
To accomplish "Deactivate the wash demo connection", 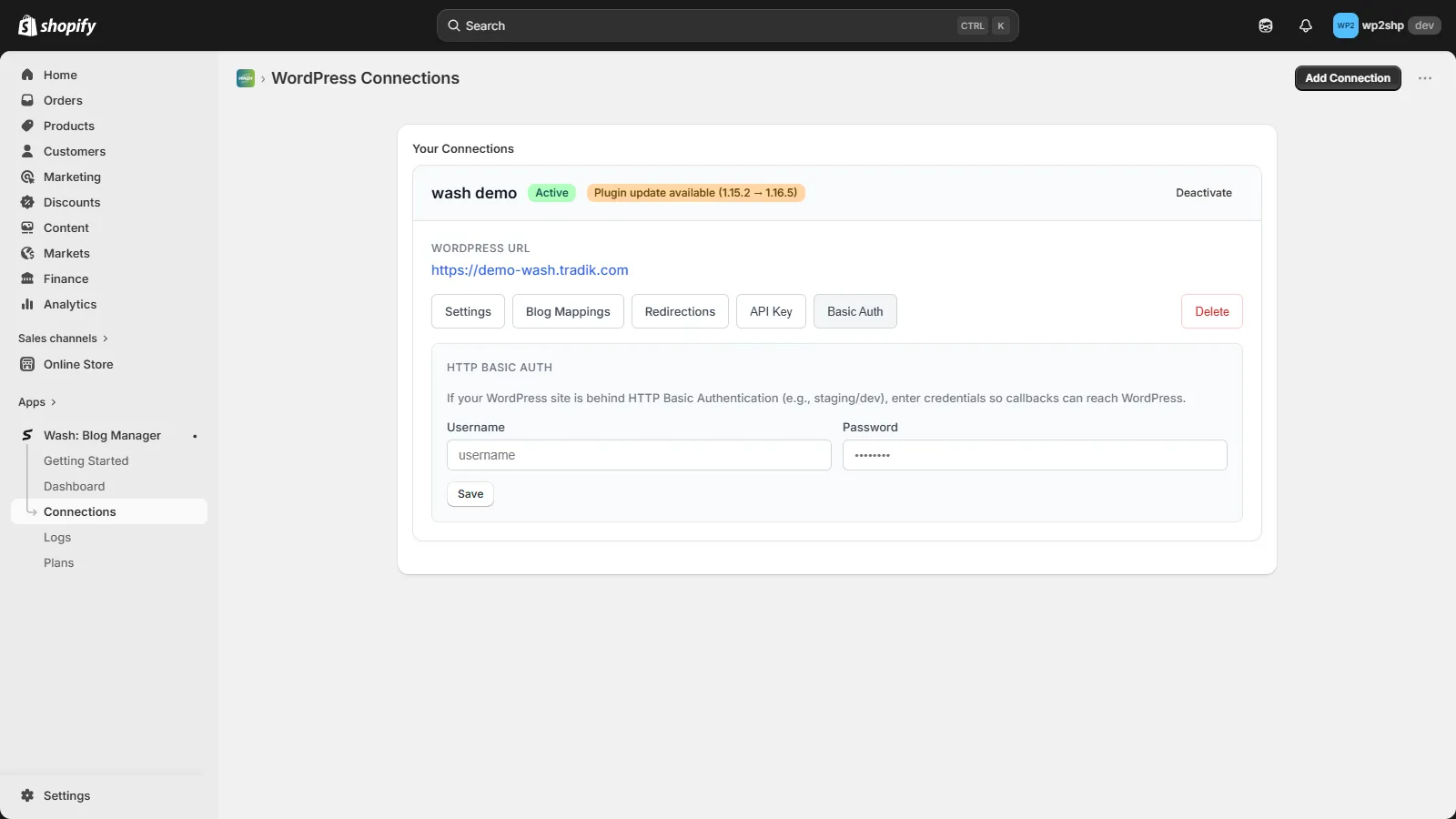I will tap(1204, 193).
